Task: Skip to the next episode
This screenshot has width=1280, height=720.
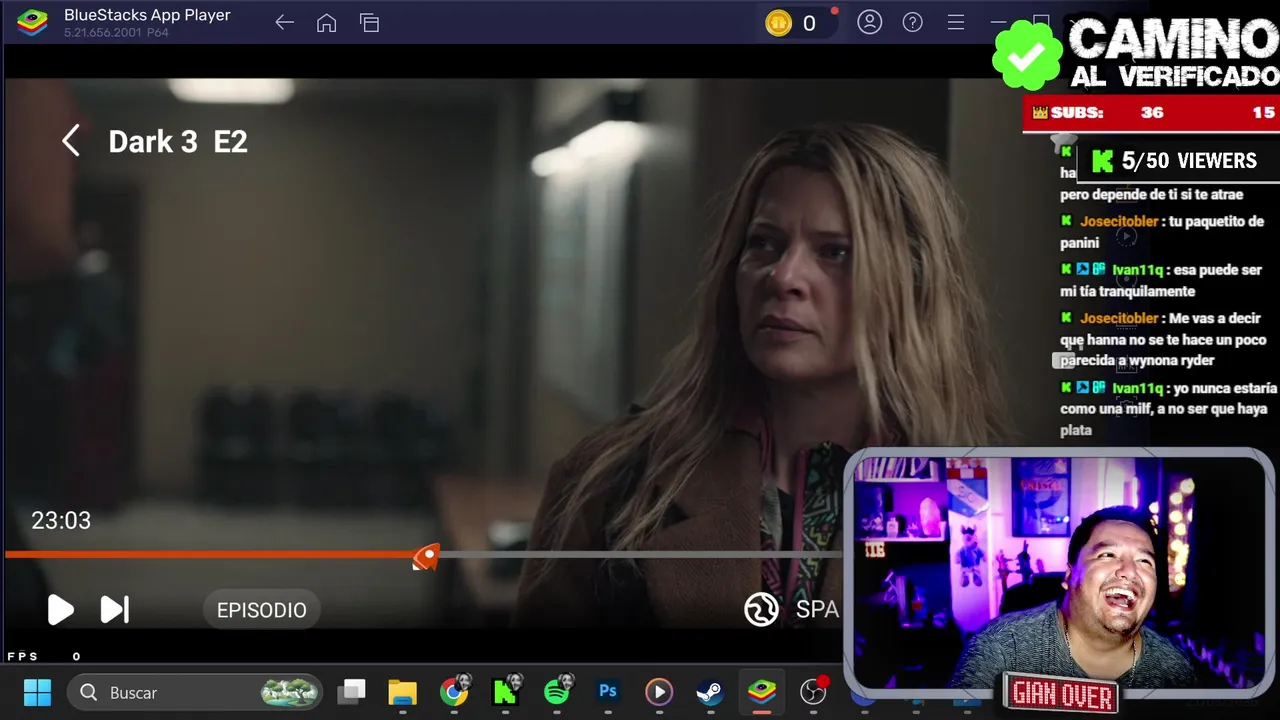Action: [115, 610]
